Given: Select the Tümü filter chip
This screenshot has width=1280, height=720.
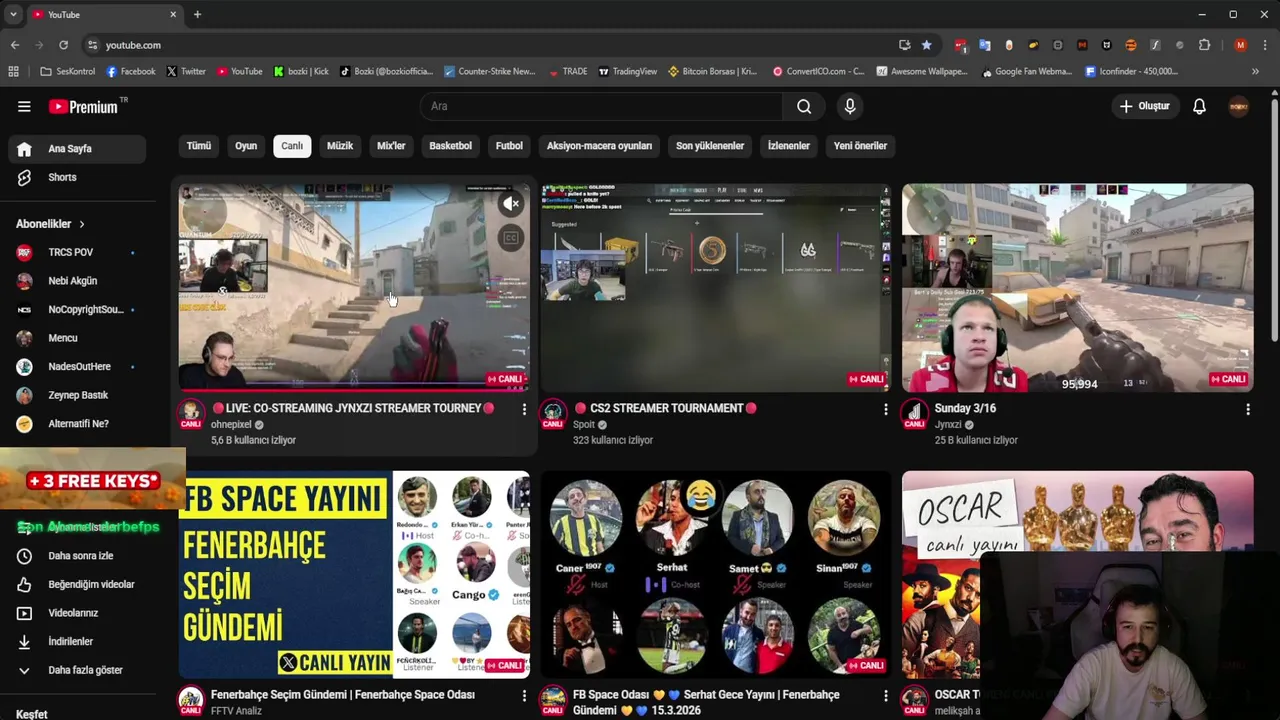Looking at the screenshot, I should [199, 146].
